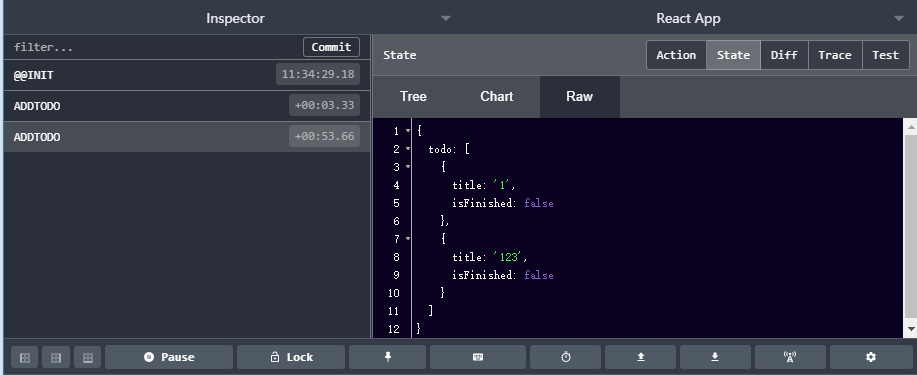Click the 11:34:29.18 timestamp

point(318,74)
